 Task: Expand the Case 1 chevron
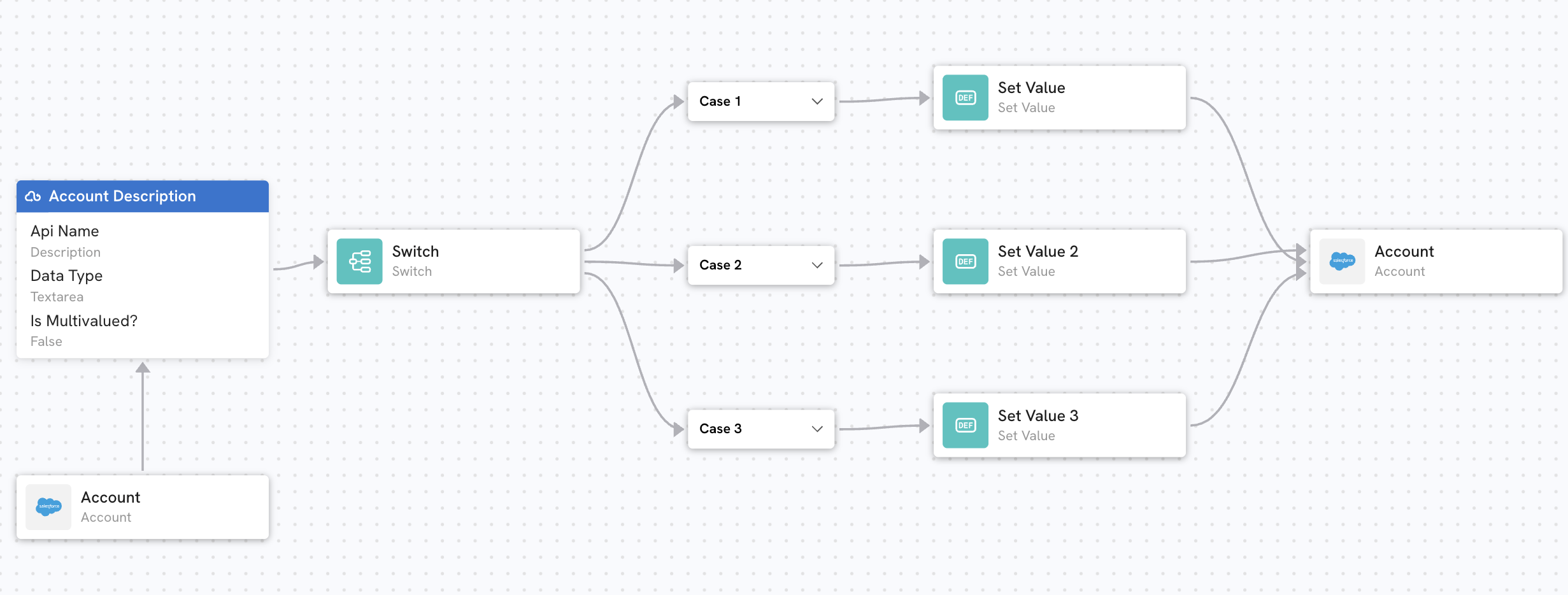click(817, 101)
